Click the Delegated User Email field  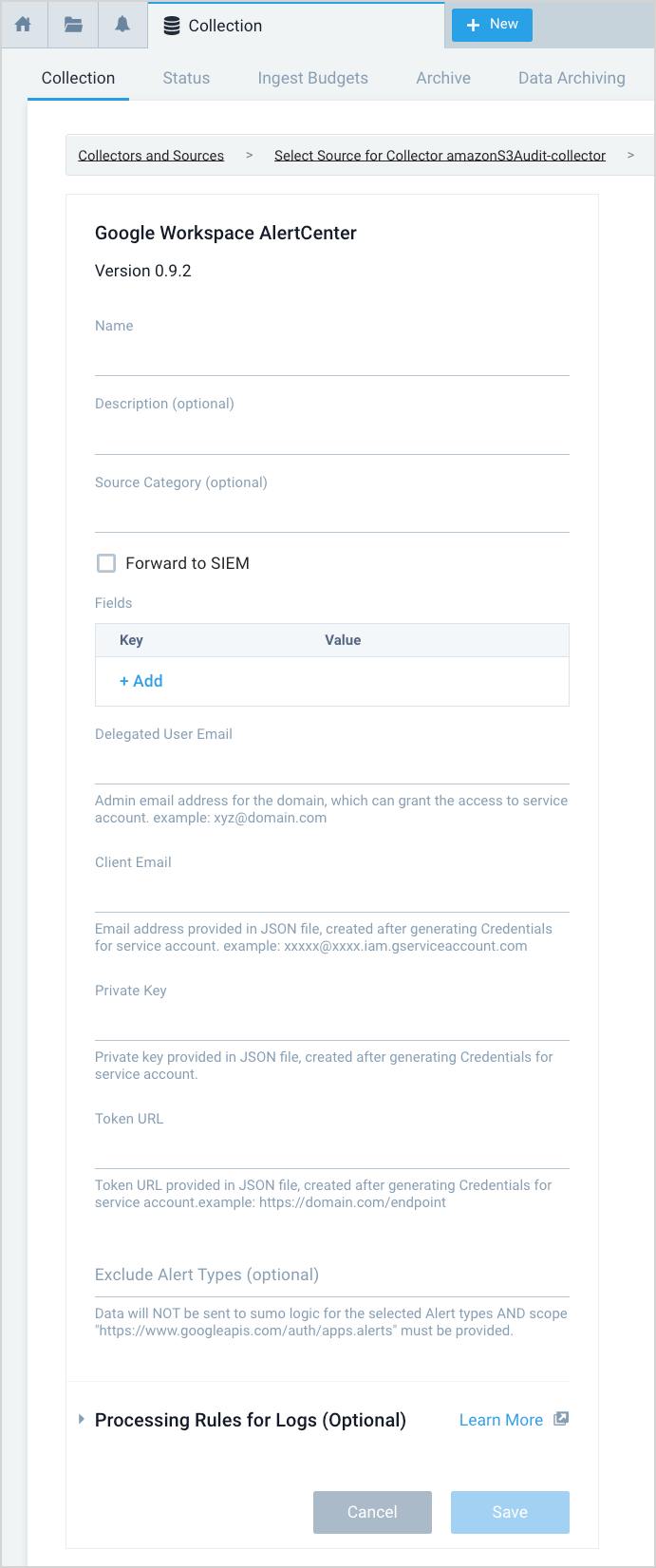click(331, 767)
